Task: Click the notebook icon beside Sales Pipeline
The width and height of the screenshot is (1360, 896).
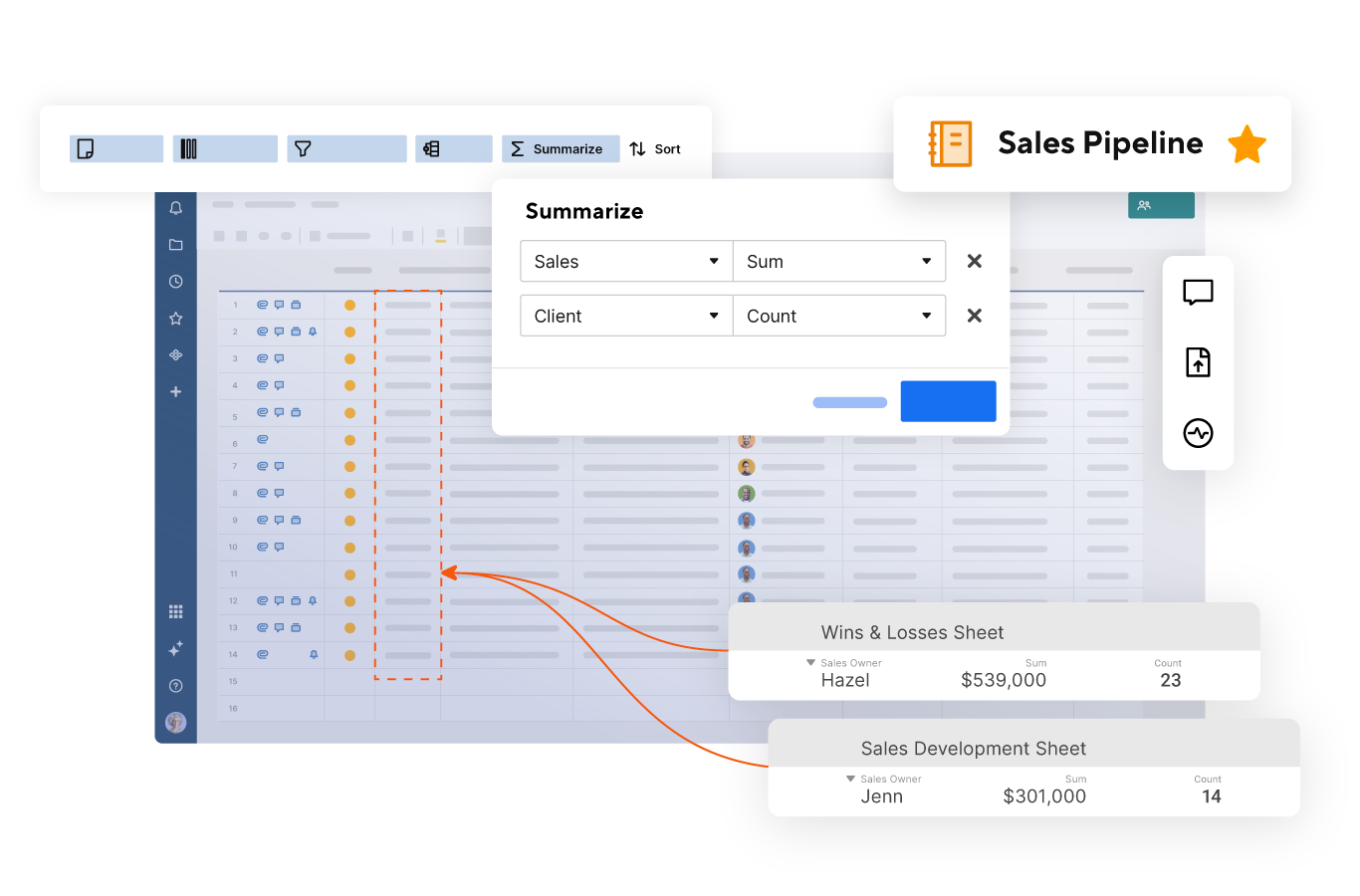Action: coord(950,144)
